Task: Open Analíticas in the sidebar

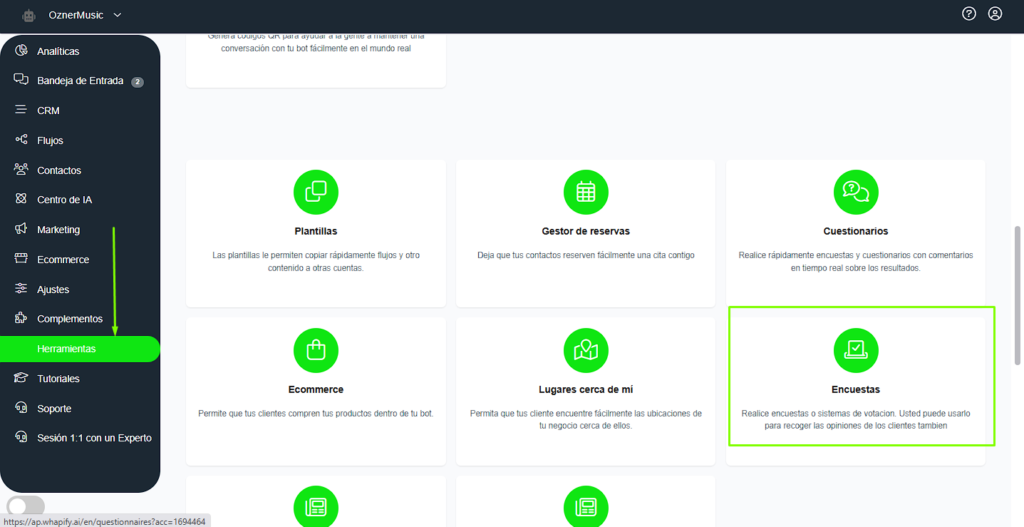Action: 58,51
